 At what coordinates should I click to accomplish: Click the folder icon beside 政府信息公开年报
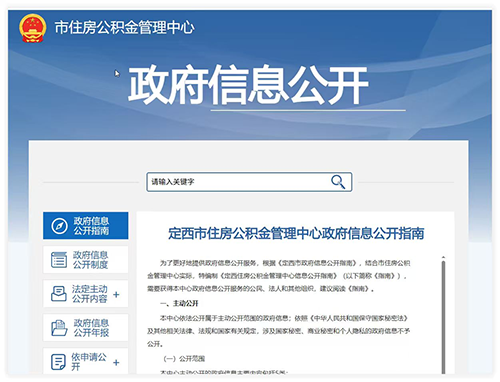(x=59, y=328)
